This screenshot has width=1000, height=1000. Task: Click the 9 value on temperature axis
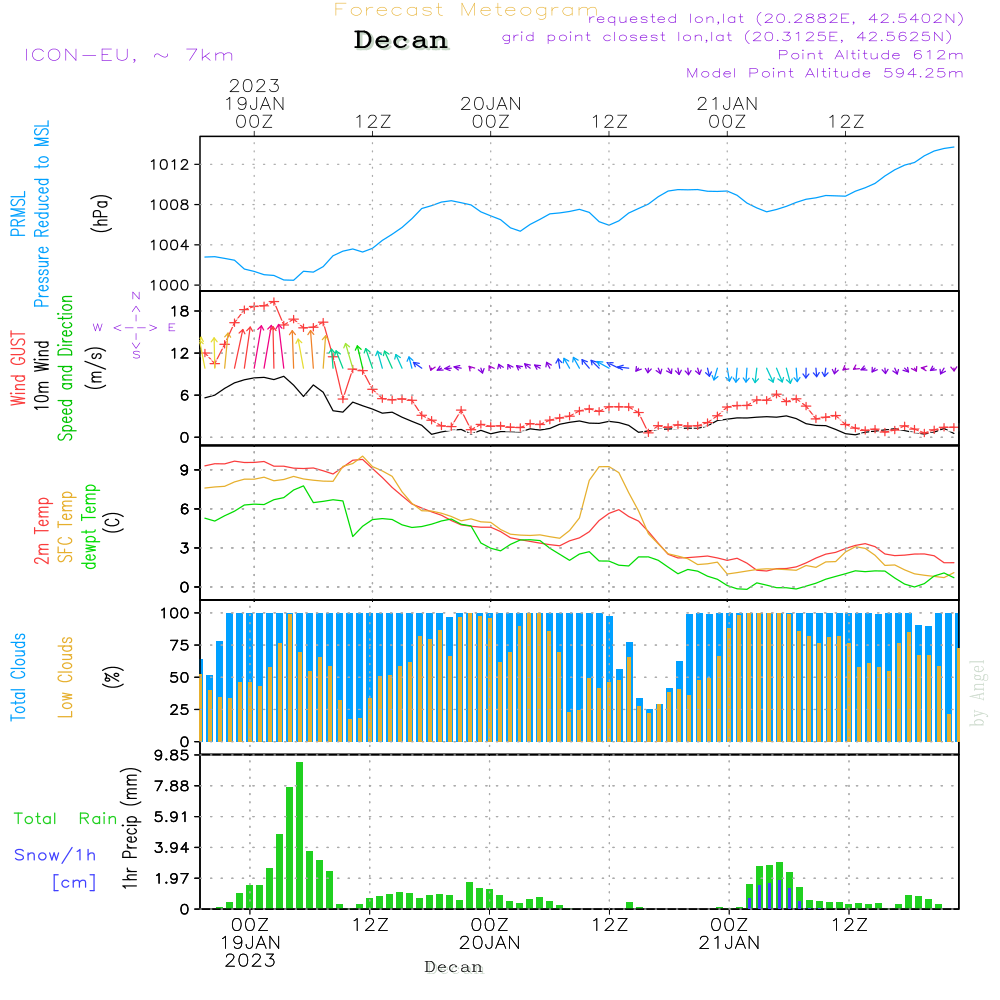point(184,471)
